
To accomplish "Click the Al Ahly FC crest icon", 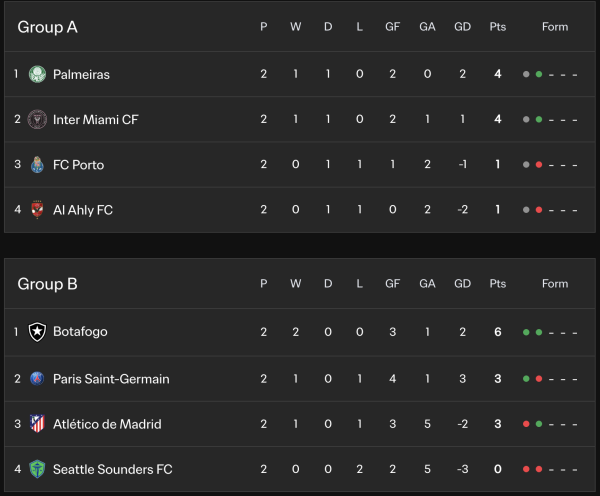I will 37,210.
